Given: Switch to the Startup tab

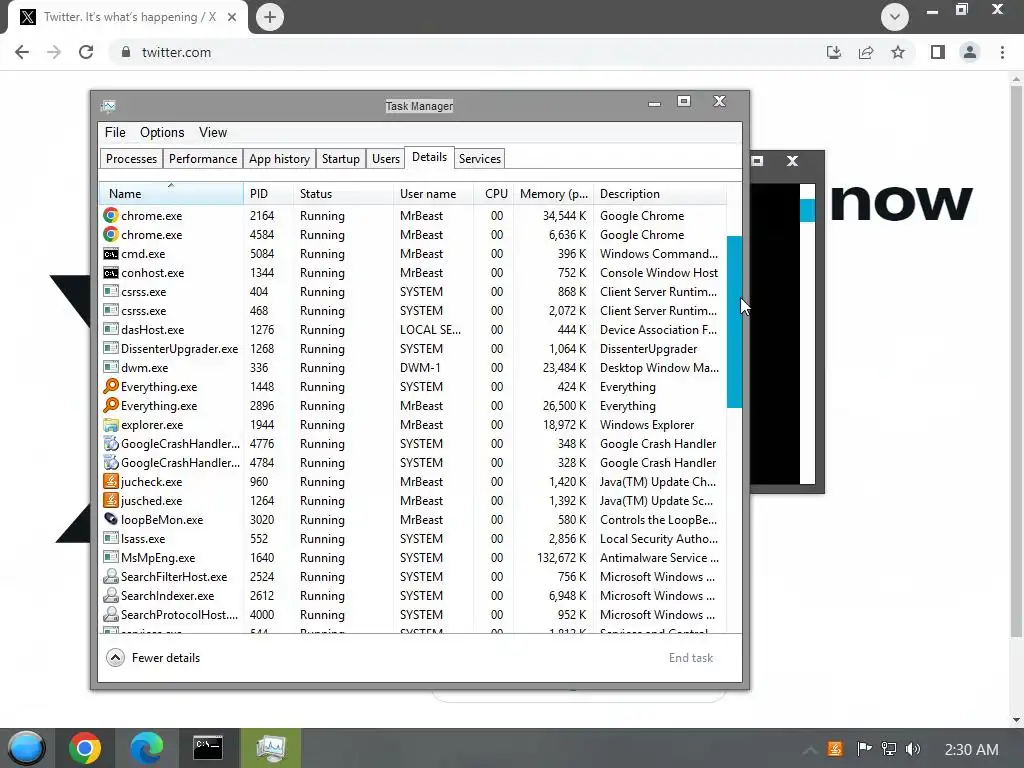Looking at the screenshot, I should pyautogui.click(x=341, y=159).
